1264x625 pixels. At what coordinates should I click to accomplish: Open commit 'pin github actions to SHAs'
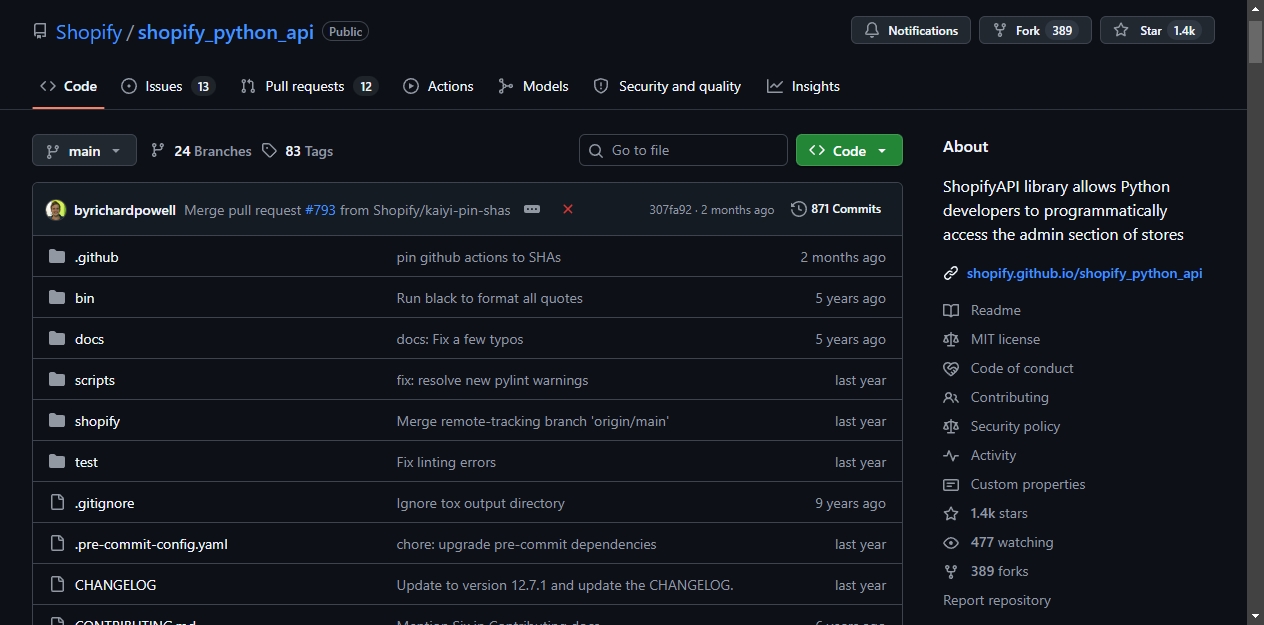tap(479, 257)
